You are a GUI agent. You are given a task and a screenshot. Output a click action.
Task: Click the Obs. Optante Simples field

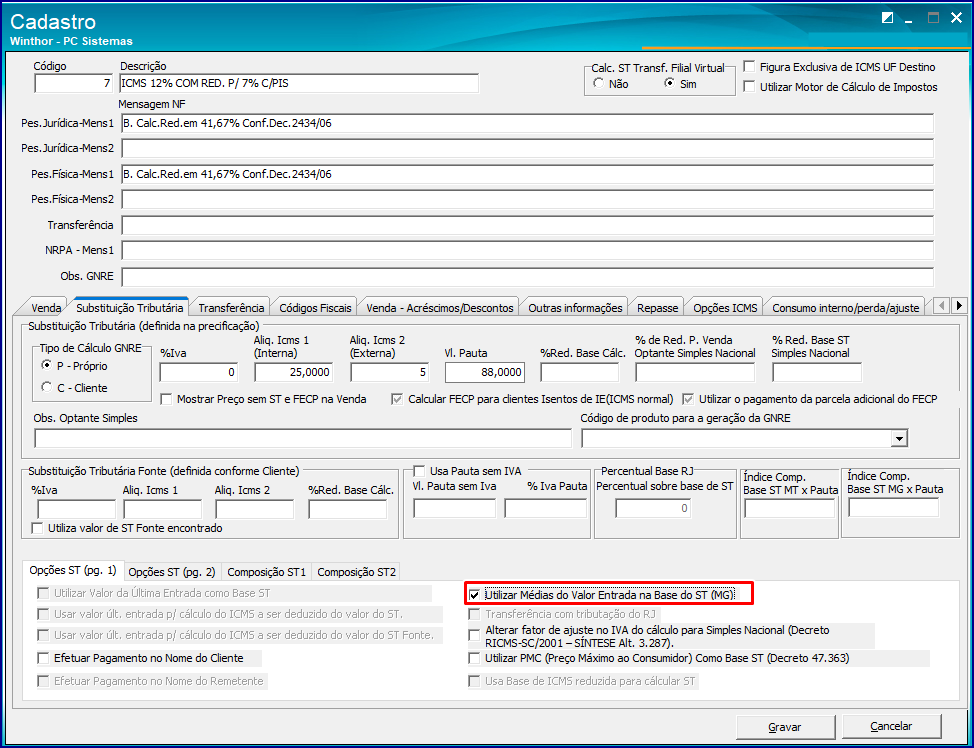pos(303,438)
